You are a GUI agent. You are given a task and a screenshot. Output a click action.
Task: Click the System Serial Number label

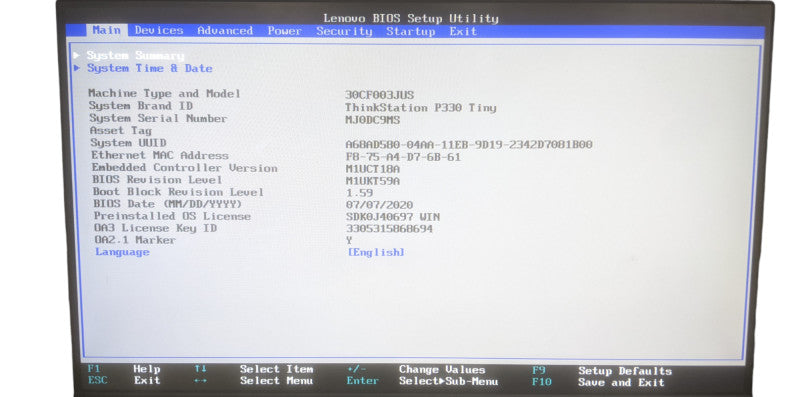(158, 118)
